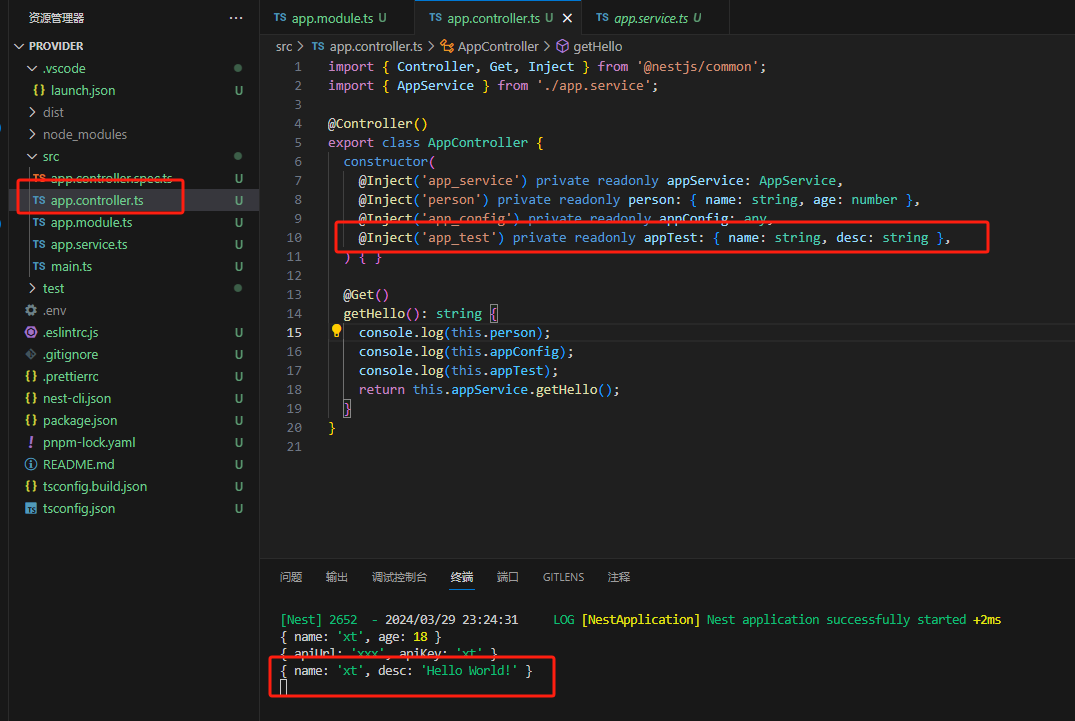1075x721 pixels.
Task: Select app.controller.ts in explorer tree
Action: [97, 200]
